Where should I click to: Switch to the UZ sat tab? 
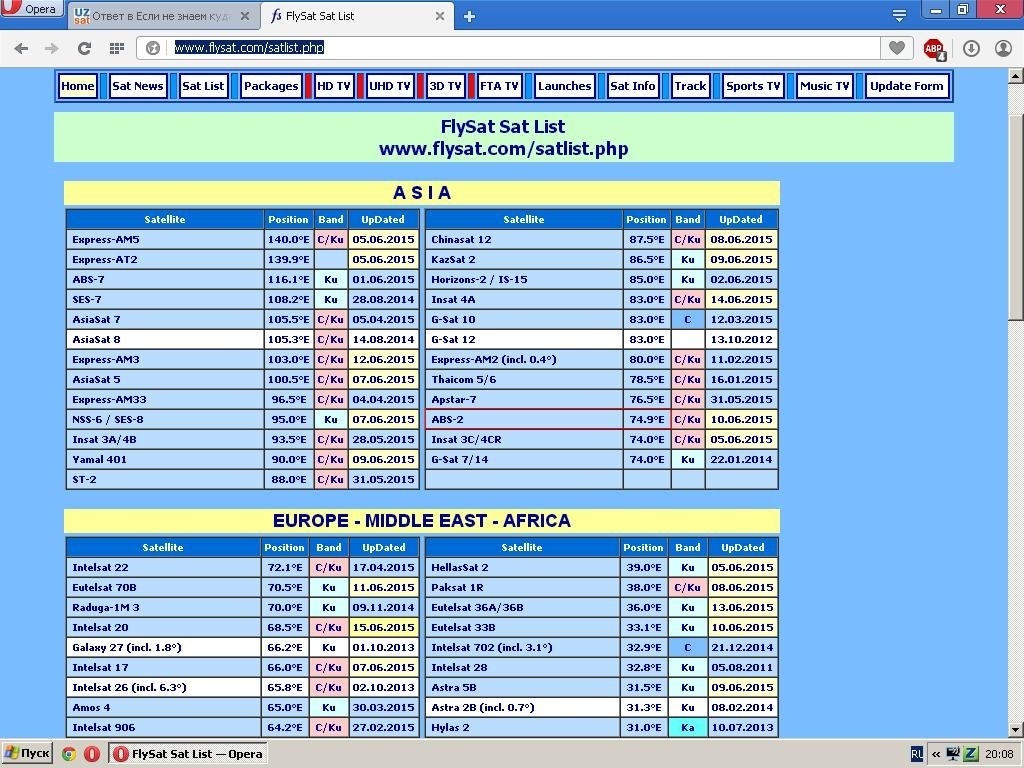[x=161, y=16]
